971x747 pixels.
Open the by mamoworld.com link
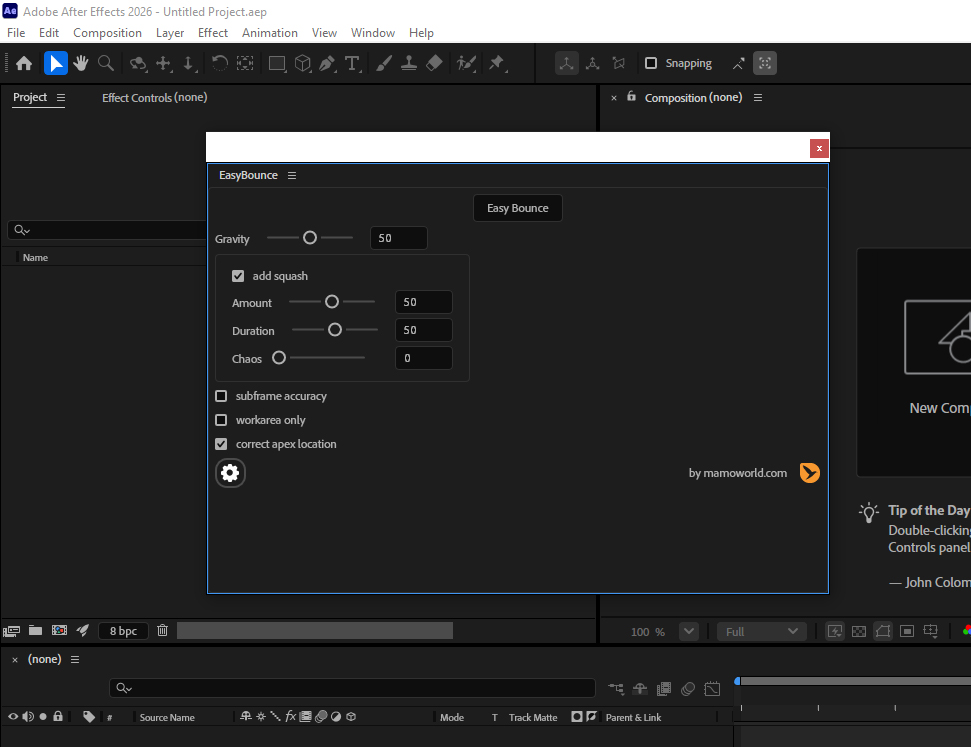[738, 473]
